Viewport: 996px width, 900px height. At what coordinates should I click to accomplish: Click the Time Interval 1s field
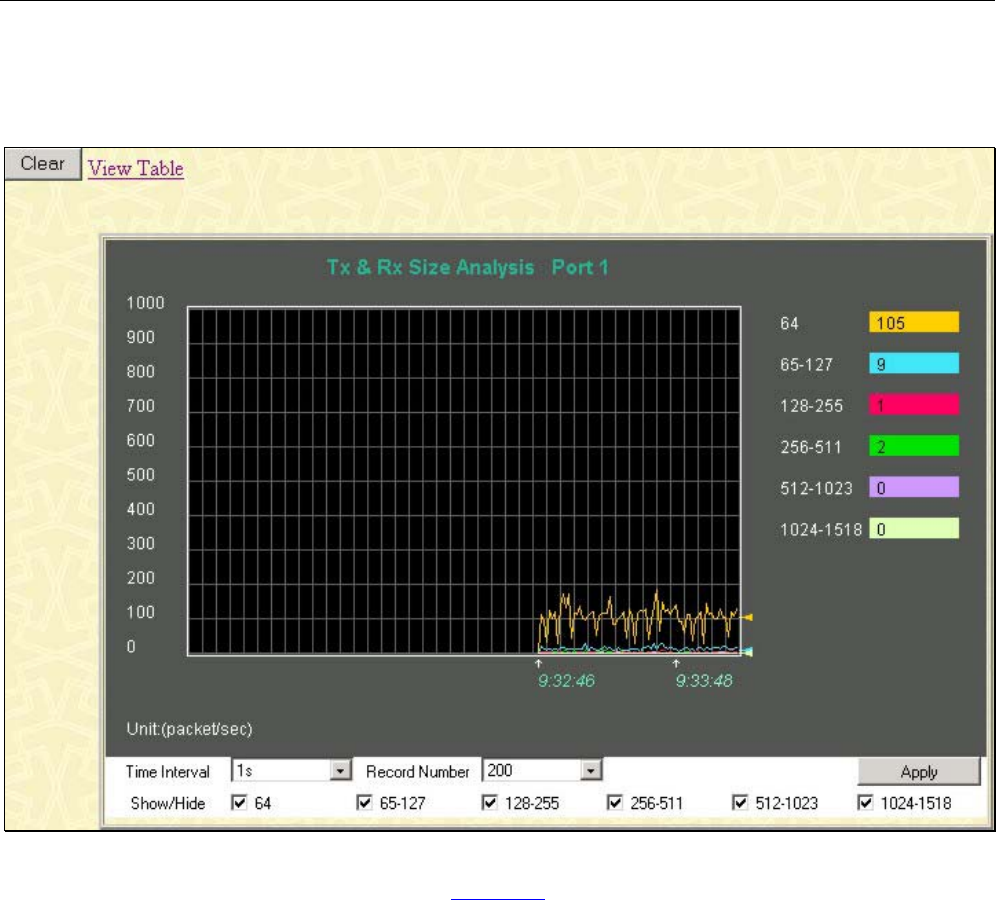pos(282,772)
